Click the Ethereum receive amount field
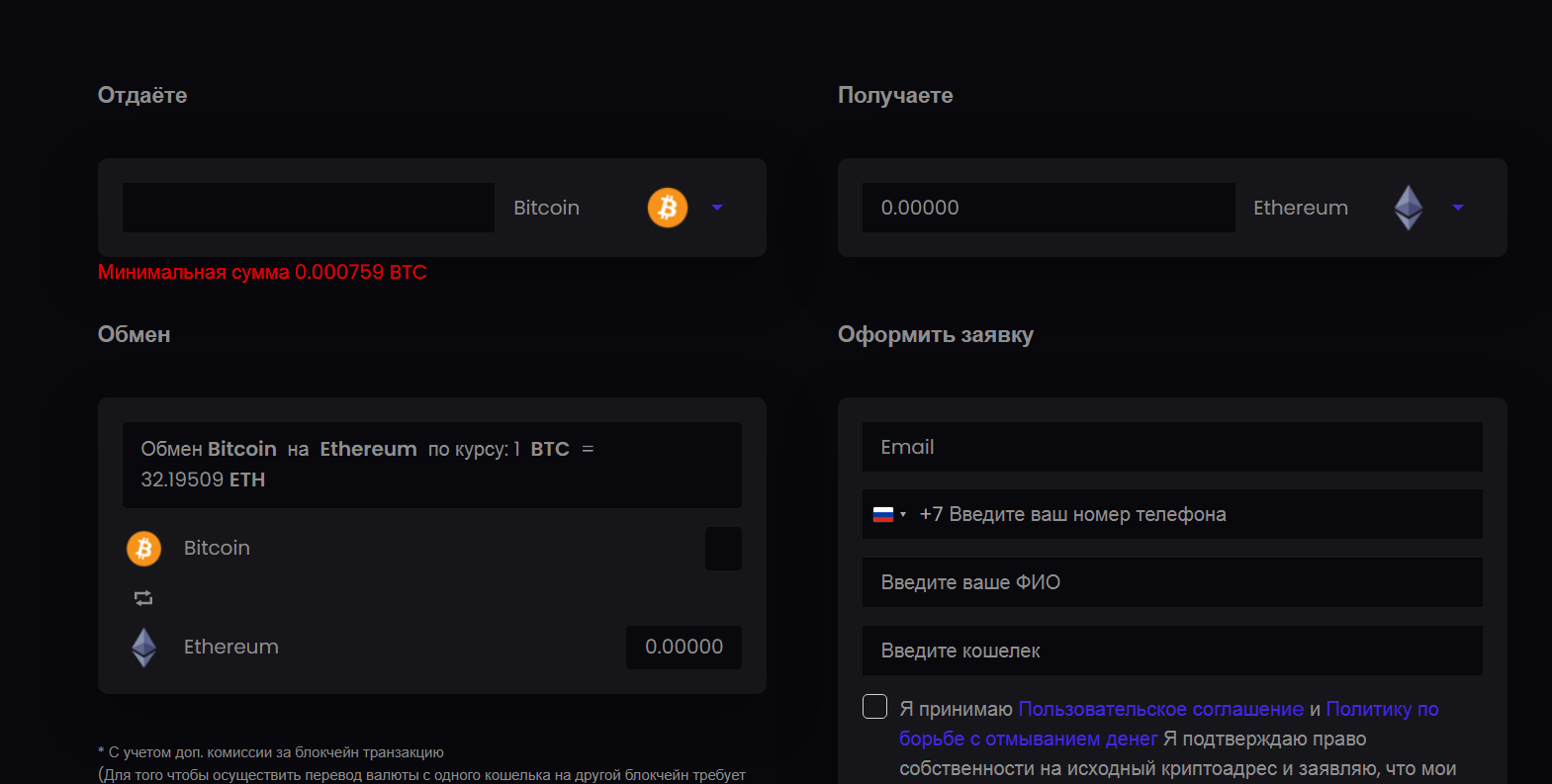This screenshot has height=784, width=1552. click(x=1049, y=208)
